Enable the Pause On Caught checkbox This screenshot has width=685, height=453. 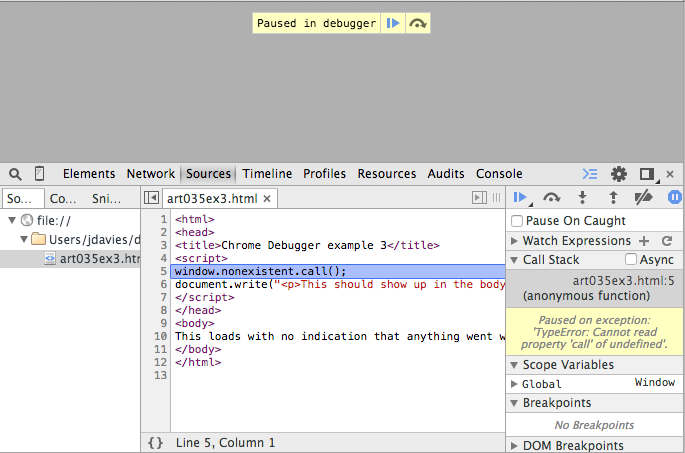coord(517,221)
